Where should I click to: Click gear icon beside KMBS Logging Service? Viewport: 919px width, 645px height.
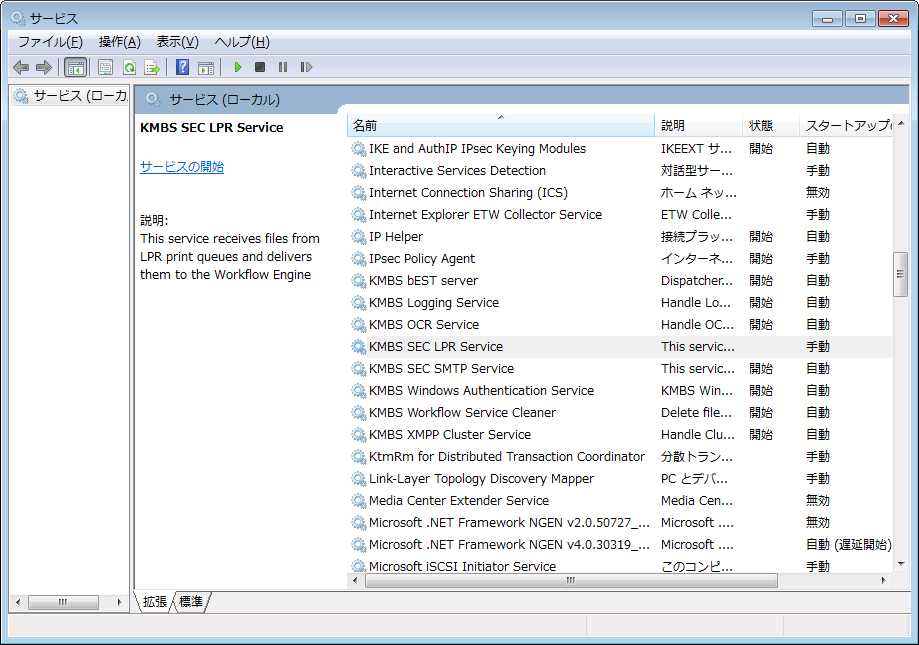tap(358, 303)
